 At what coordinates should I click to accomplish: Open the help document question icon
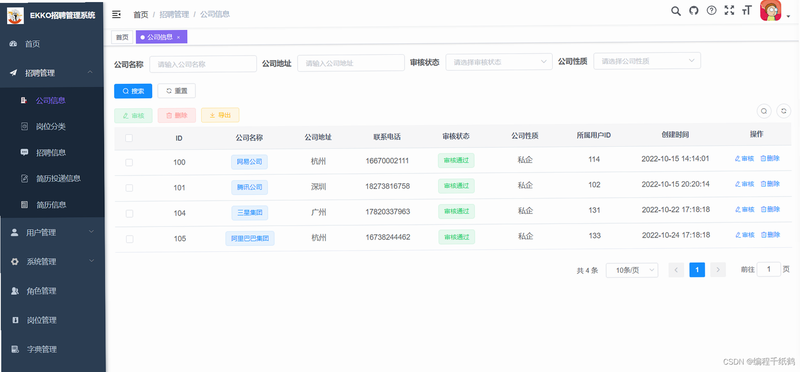[711, 10]
